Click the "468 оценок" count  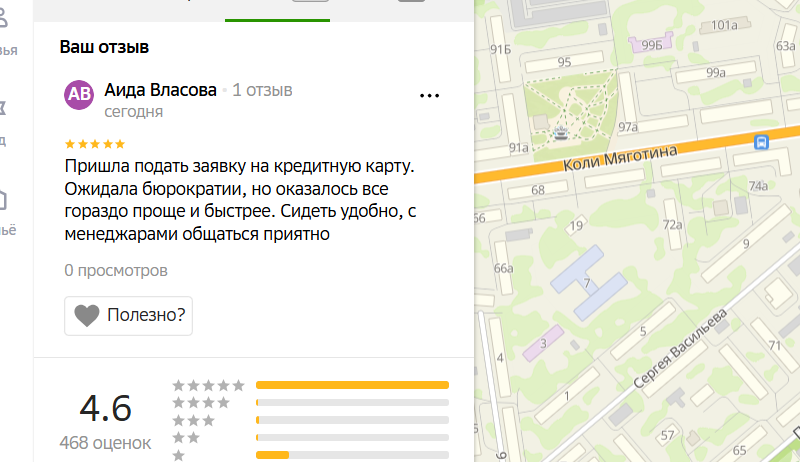105,443
